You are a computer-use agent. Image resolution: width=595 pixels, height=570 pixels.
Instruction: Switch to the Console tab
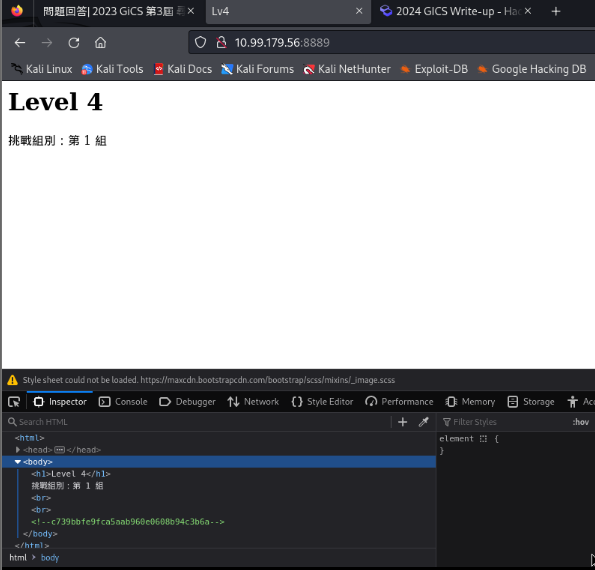(x=123, y=402)
